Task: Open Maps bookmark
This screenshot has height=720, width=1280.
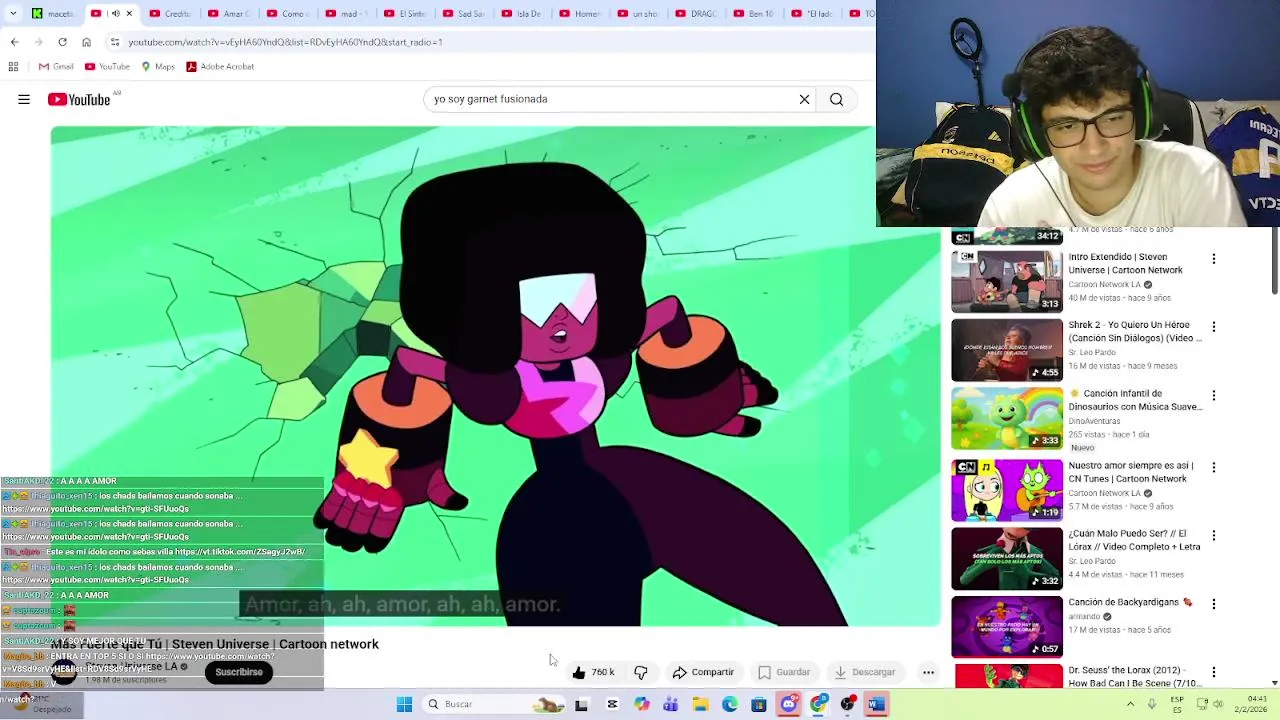Action: [158, 66]
